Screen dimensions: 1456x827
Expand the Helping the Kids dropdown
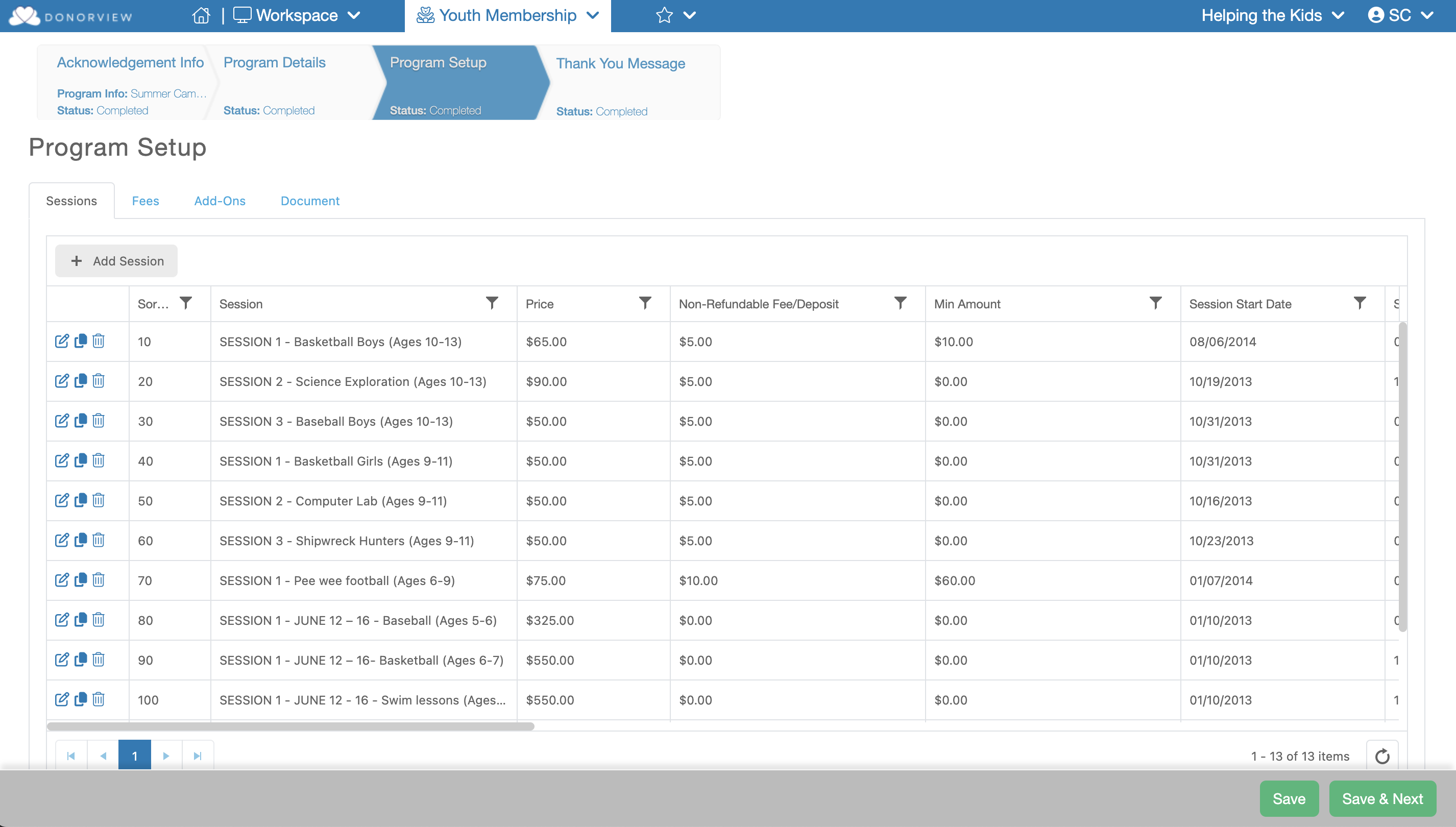(1272, 15)
